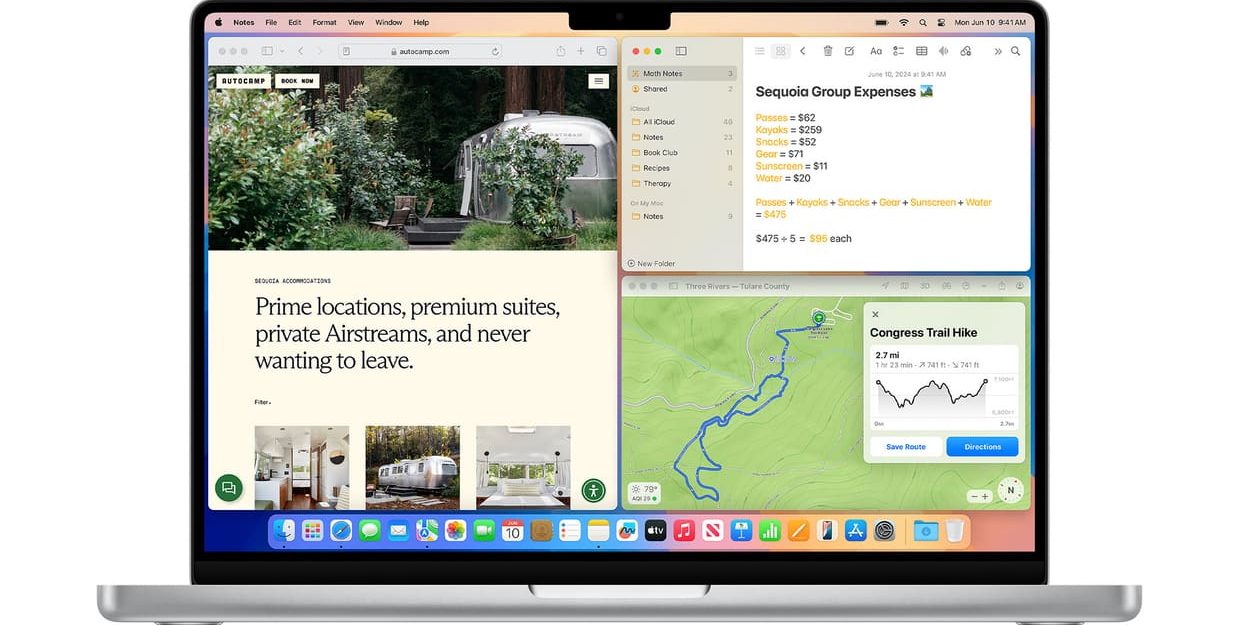Compose a new note in Notes
1250x625 pixels.
[849, 51]
